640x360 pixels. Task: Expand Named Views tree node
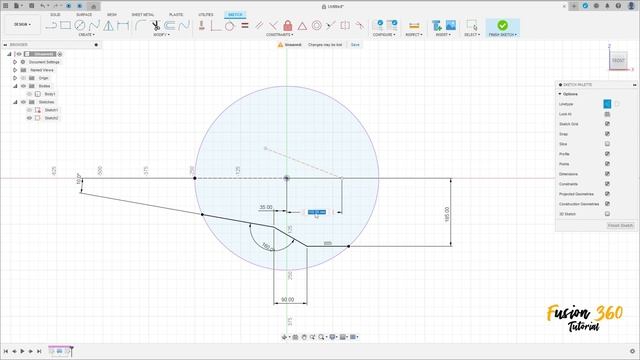coord(15,70)
